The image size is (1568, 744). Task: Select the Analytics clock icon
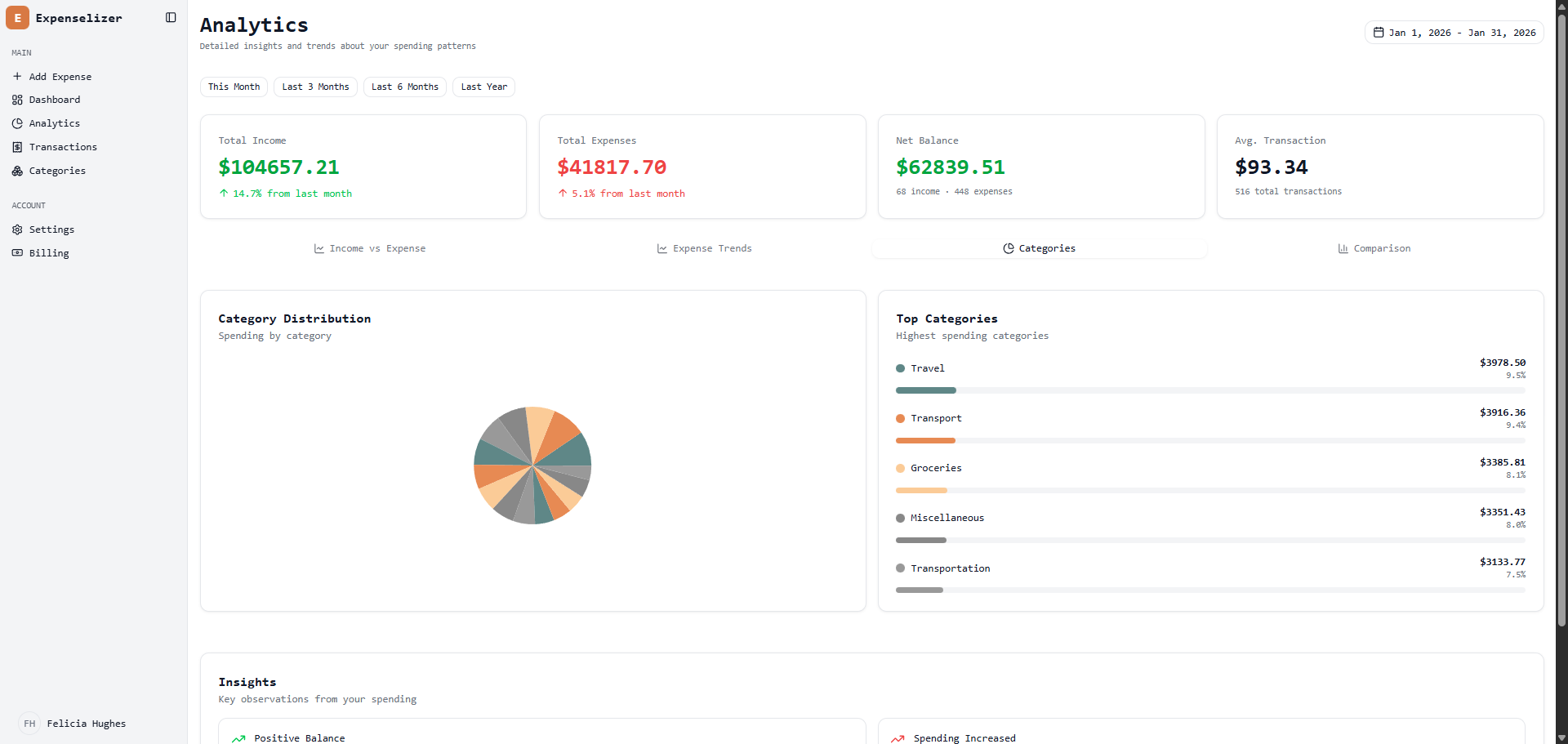click(x=18, y=123)
